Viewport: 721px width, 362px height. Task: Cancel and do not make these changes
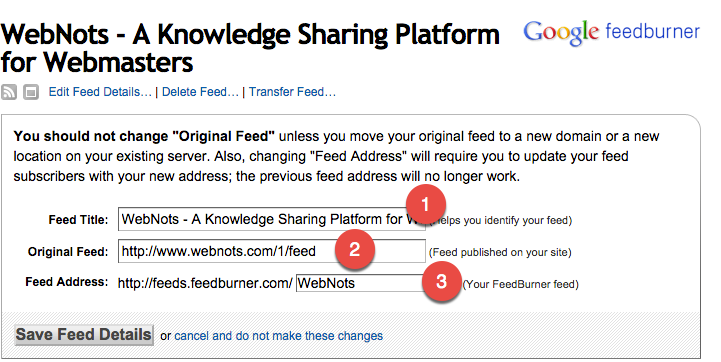279,336
